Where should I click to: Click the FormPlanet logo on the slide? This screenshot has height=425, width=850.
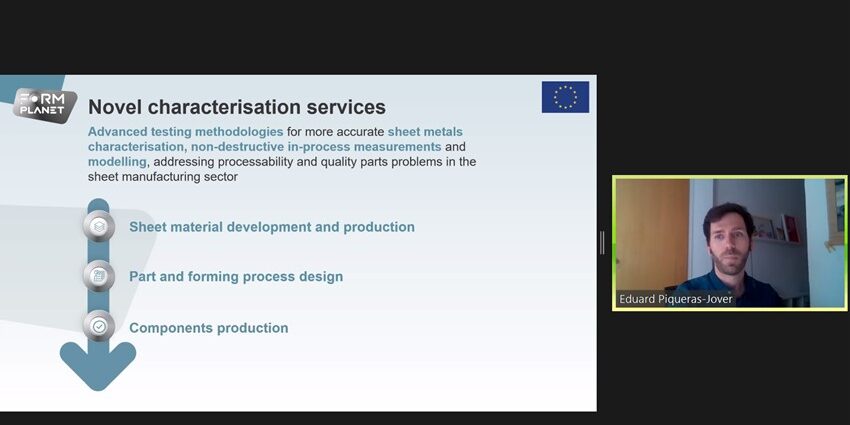[44, 104]
